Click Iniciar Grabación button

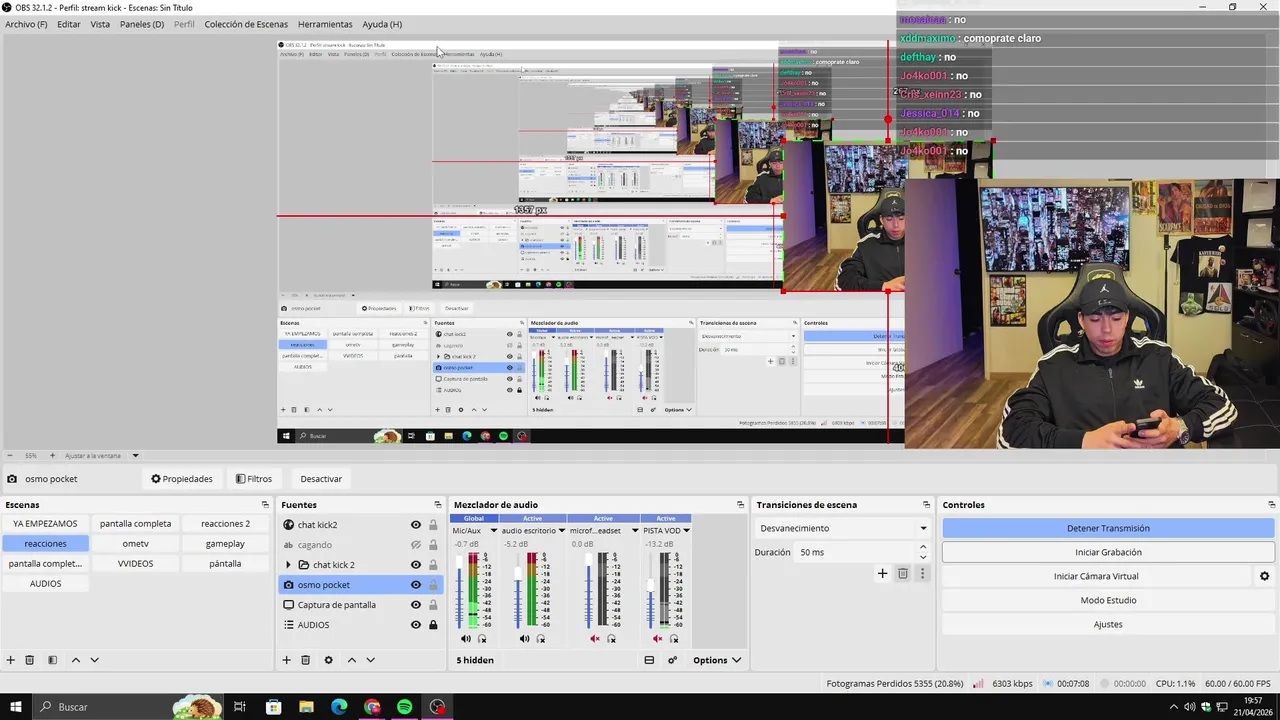pos(1108,552)
